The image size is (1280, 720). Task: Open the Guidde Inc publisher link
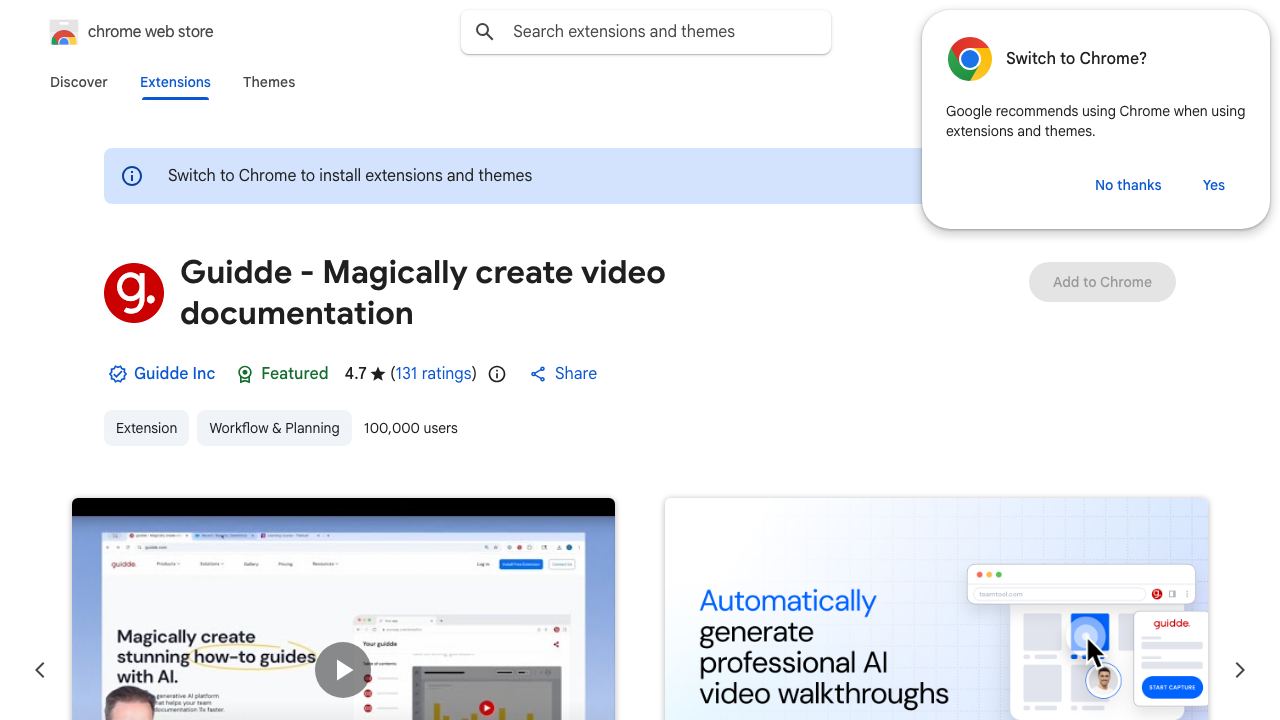[x=174, y=374]
